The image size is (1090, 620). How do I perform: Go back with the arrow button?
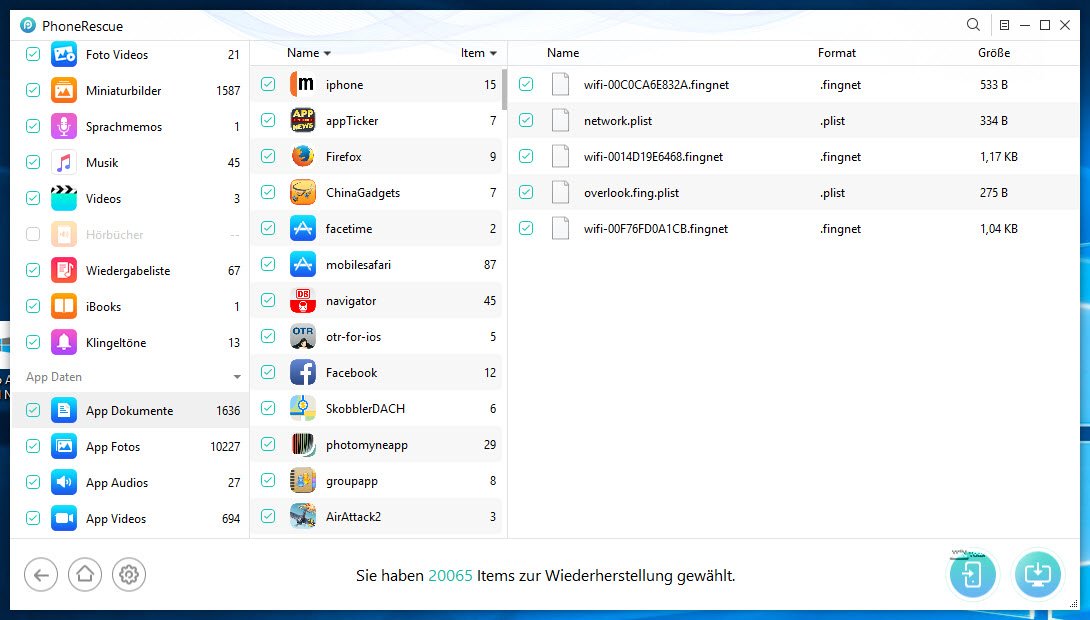[41, 575]
